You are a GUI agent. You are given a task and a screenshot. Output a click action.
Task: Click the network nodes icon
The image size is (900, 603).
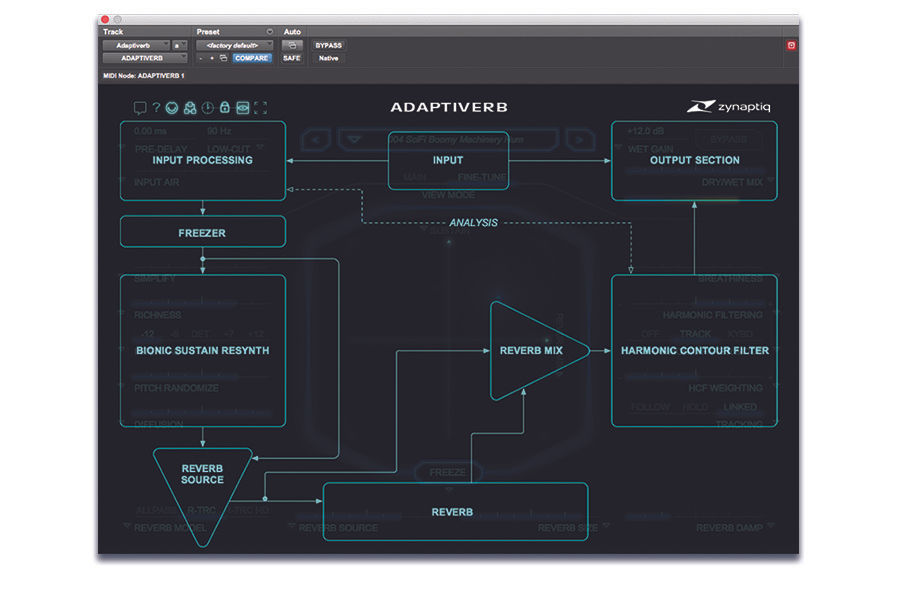pos(191,107)
